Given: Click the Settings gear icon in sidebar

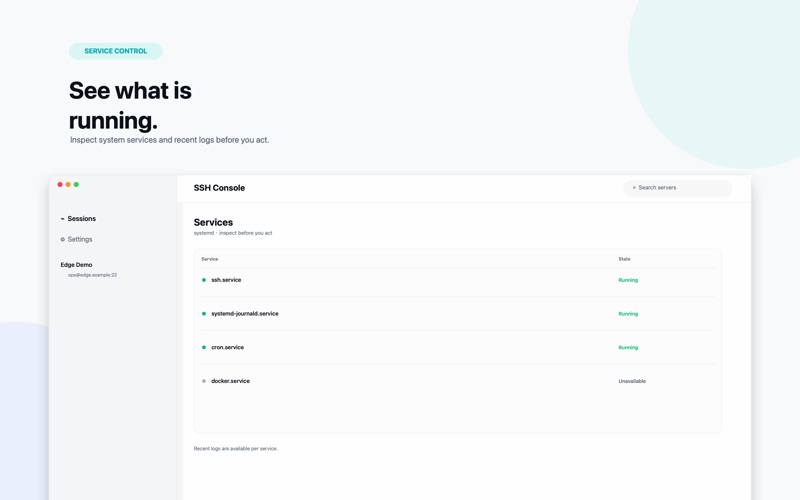Looking at the screenshot, I should click(x=63, y=239).
